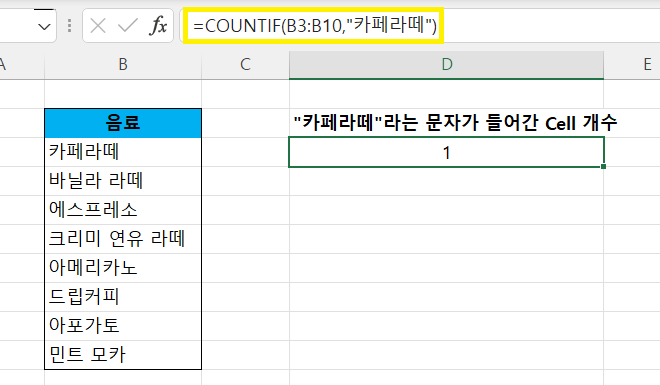Viewport: 660px width, 385px height.
Task: Select the cell containing 드립커피
Action: click(123, 297)
